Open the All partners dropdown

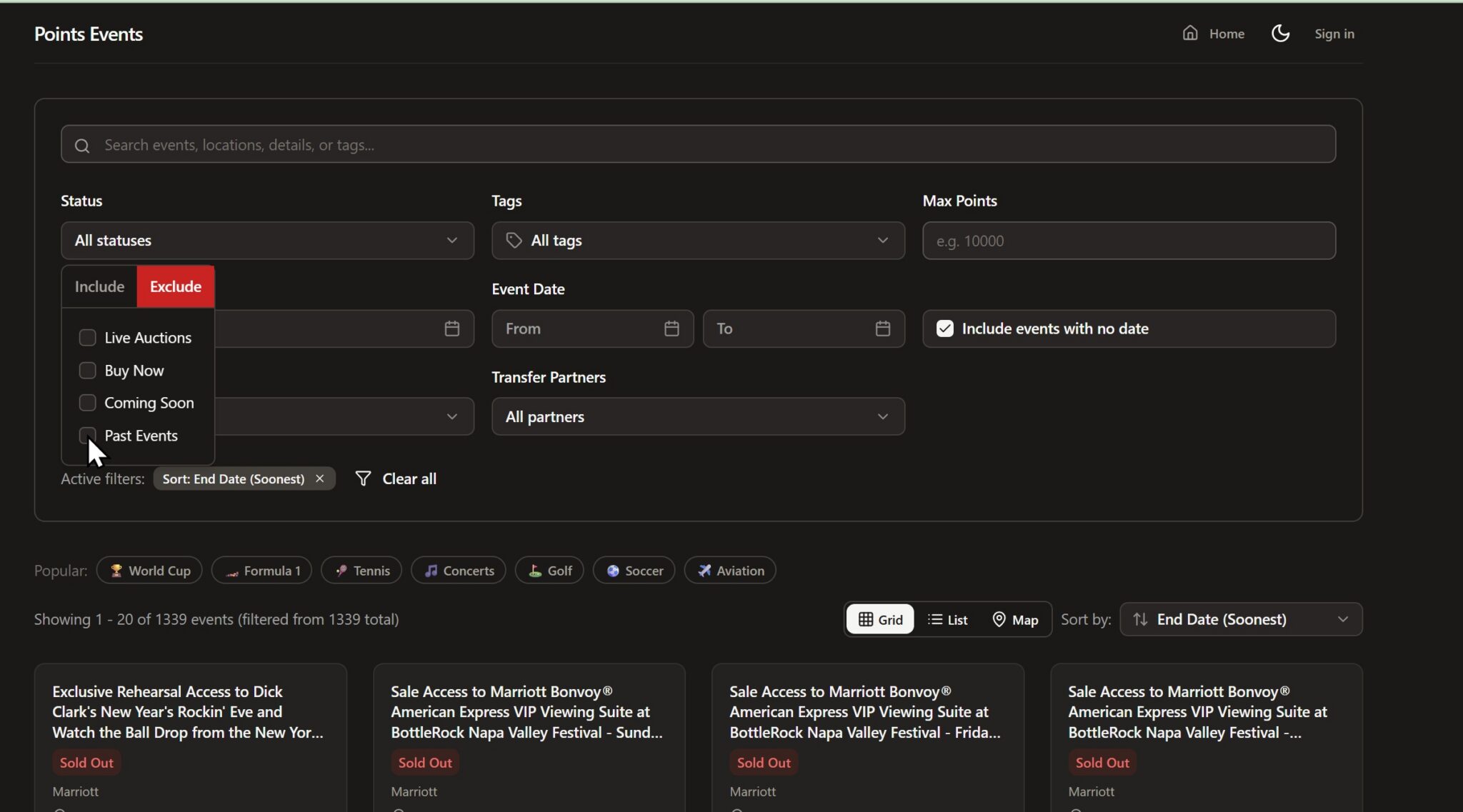pos(698,416)
